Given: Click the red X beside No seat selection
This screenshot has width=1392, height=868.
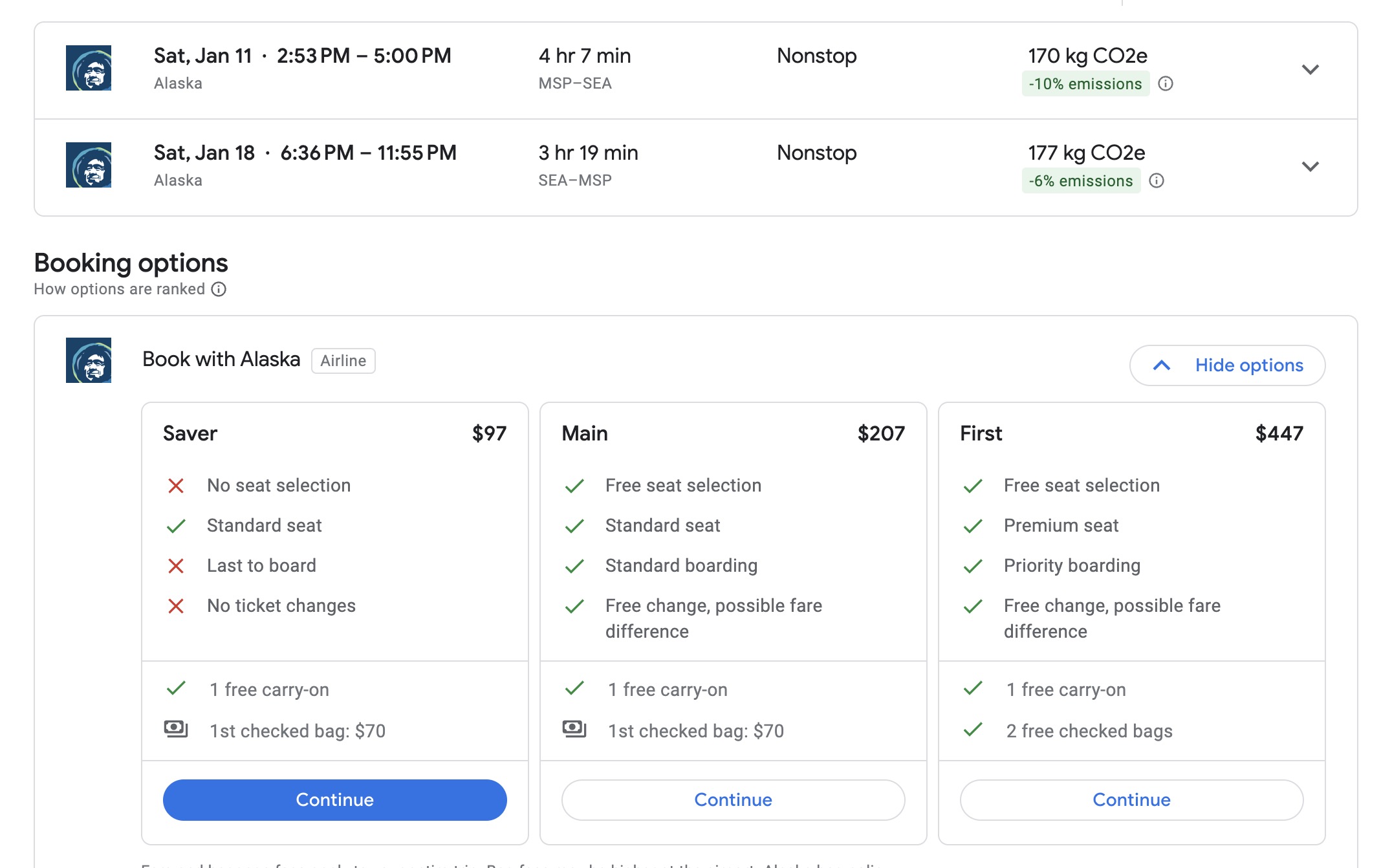Looking at the screenshot, I should click(176, 485).
